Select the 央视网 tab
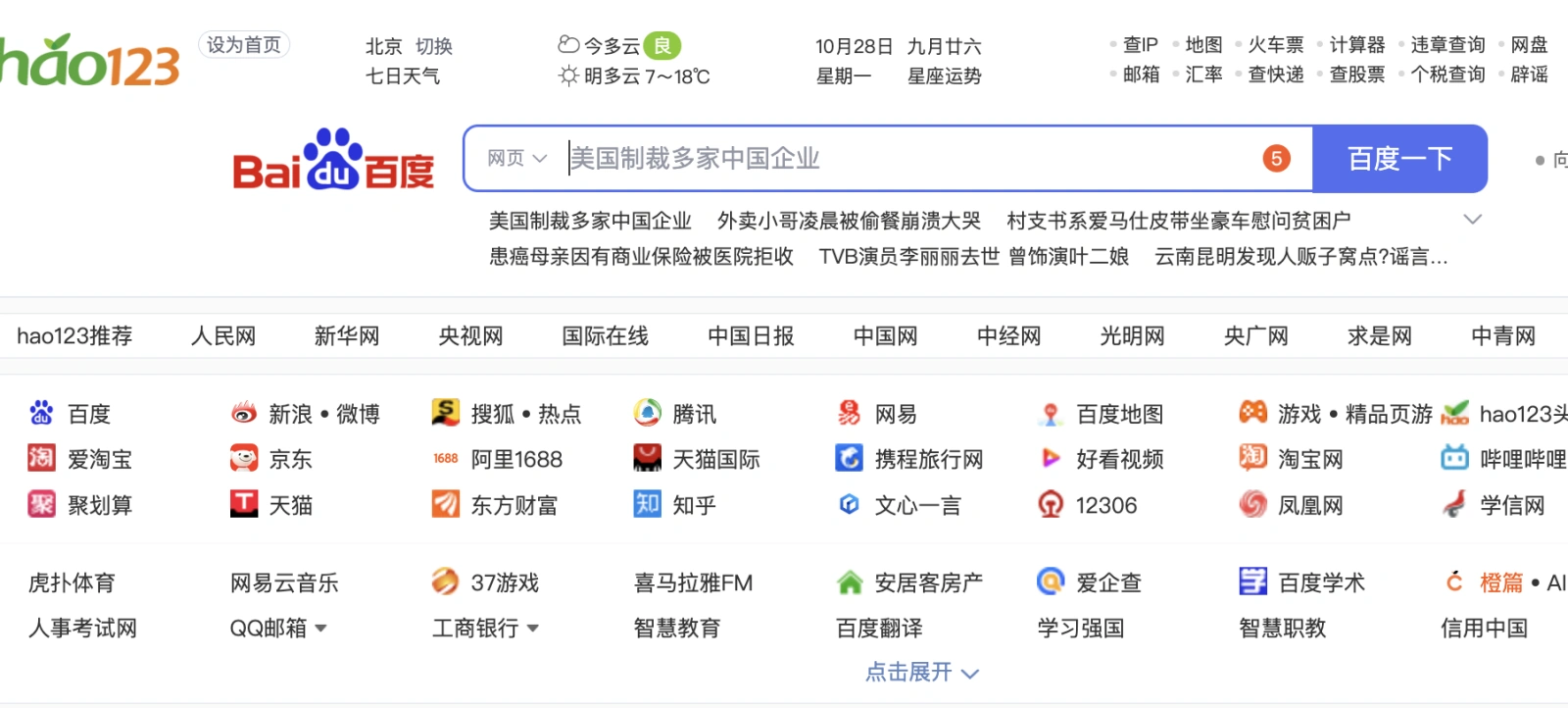Screen dimensions: 1568x708 click(x=470, y=336)
